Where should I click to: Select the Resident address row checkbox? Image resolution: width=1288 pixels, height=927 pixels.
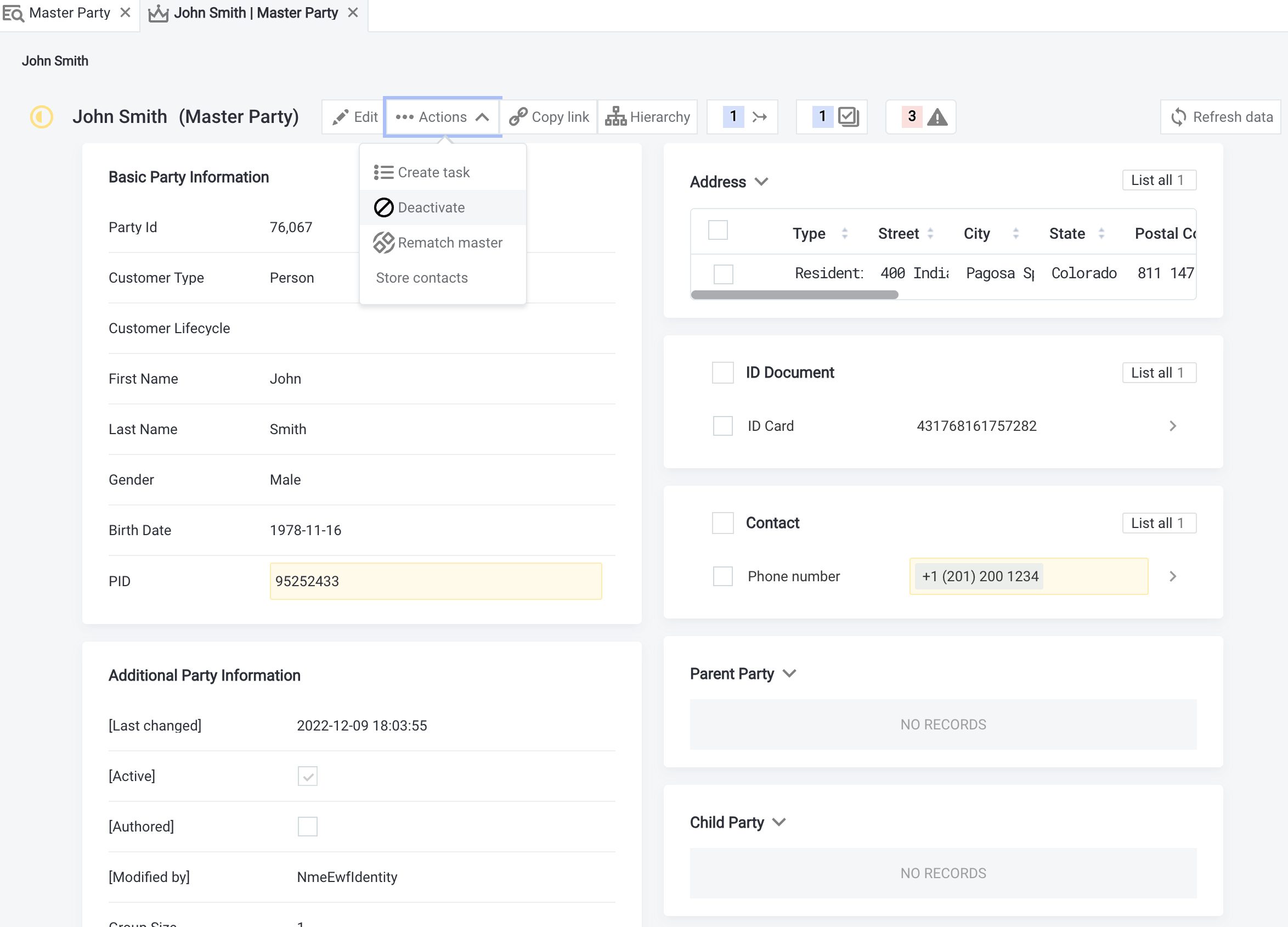click(723, 274)
